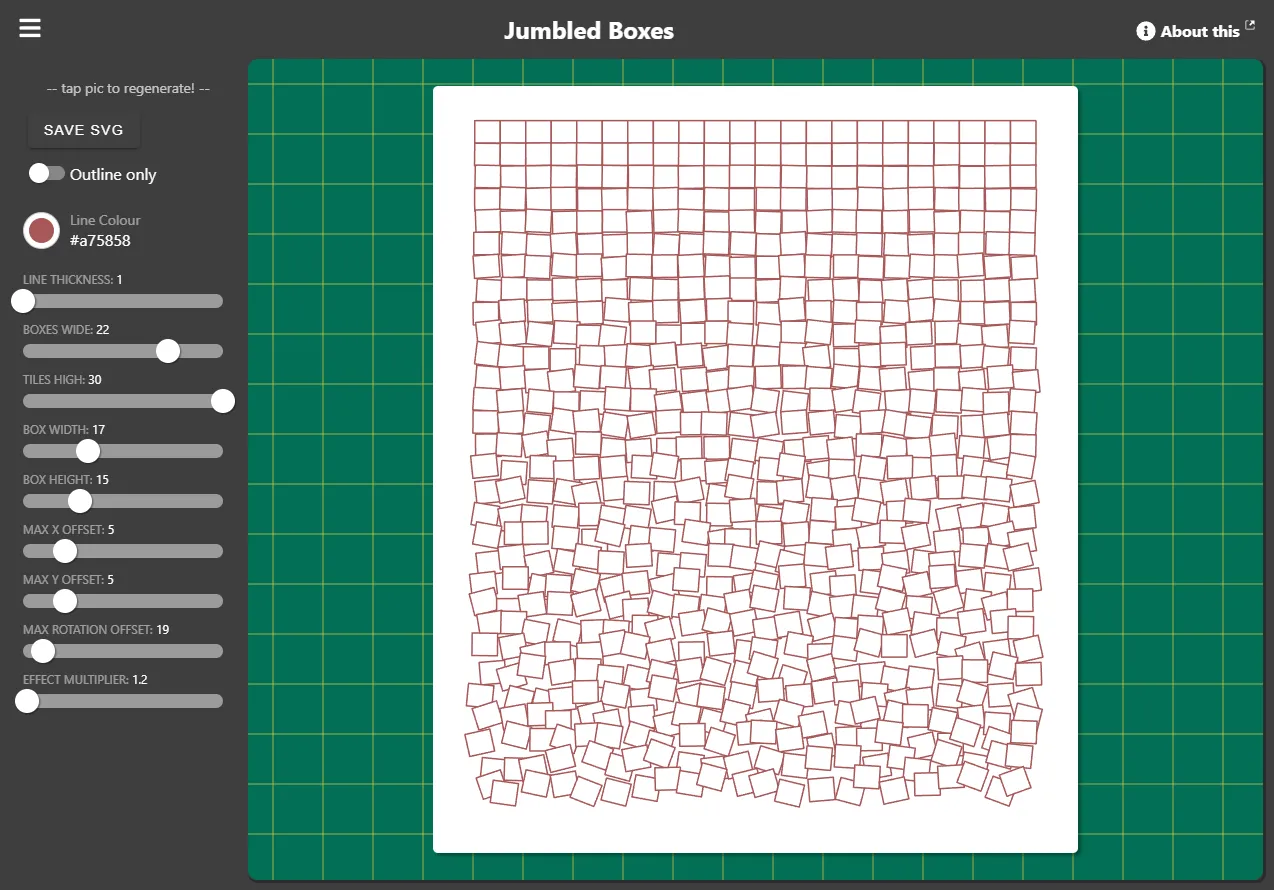Click the Box Width slider handle
Screen dimensions: 1274x890
coord(88,451)
